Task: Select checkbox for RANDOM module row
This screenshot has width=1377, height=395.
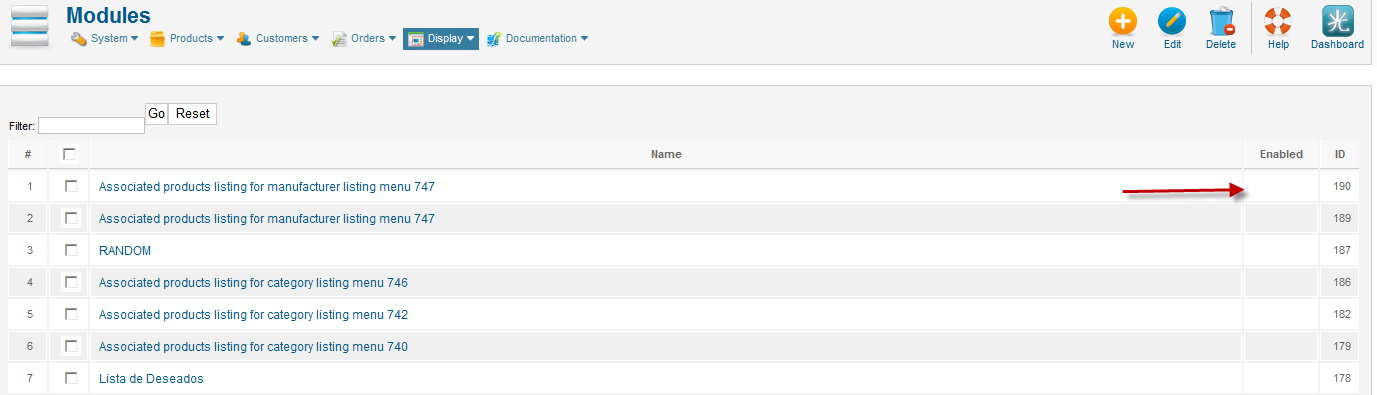Action: pyautogui.click(x=71, y=250)
